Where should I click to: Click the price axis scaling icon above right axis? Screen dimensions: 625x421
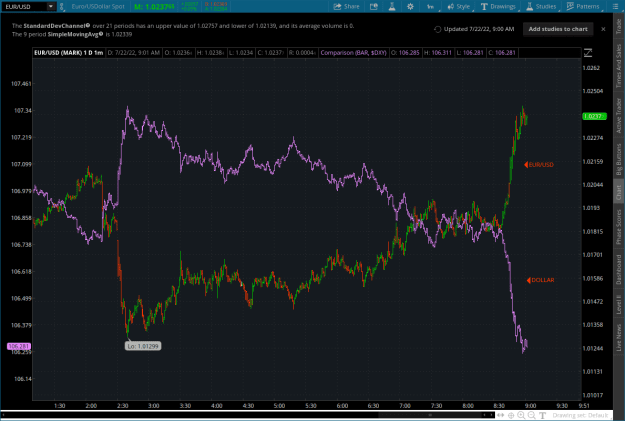click(x=588, y=53)
